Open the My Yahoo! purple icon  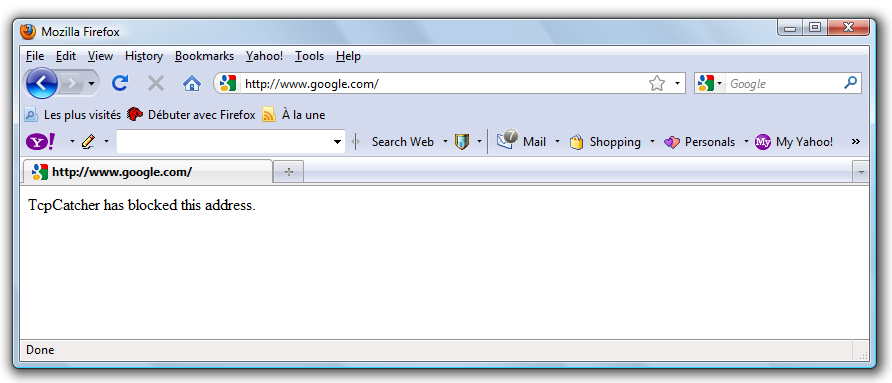(762, 142)
